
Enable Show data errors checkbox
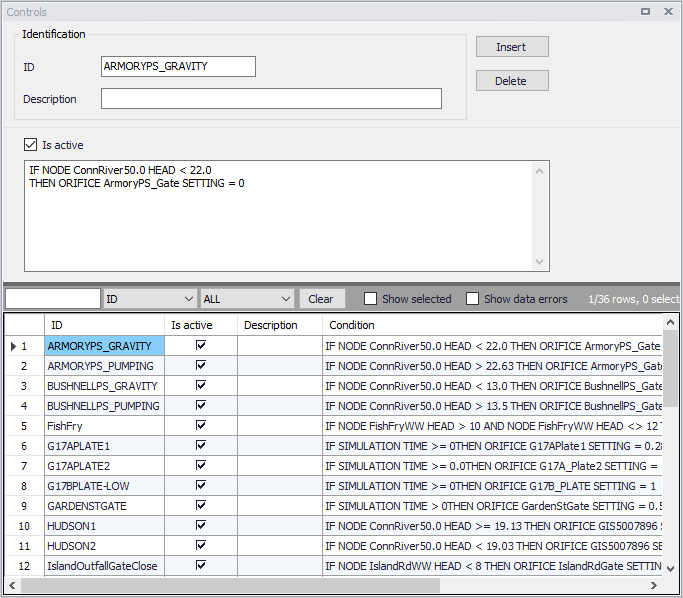pos(473,299)
